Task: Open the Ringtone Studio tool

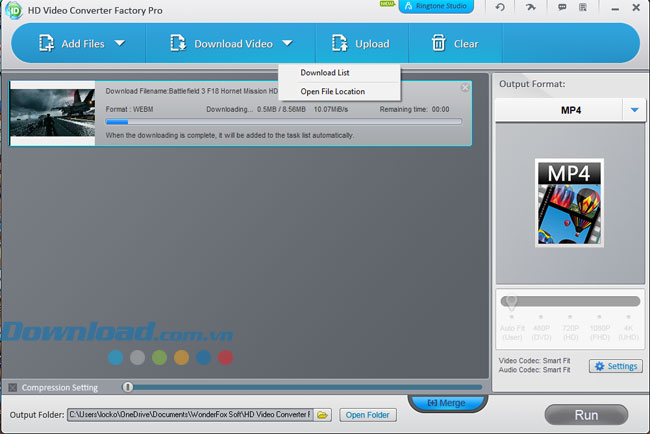Action: tap(436, 6)
